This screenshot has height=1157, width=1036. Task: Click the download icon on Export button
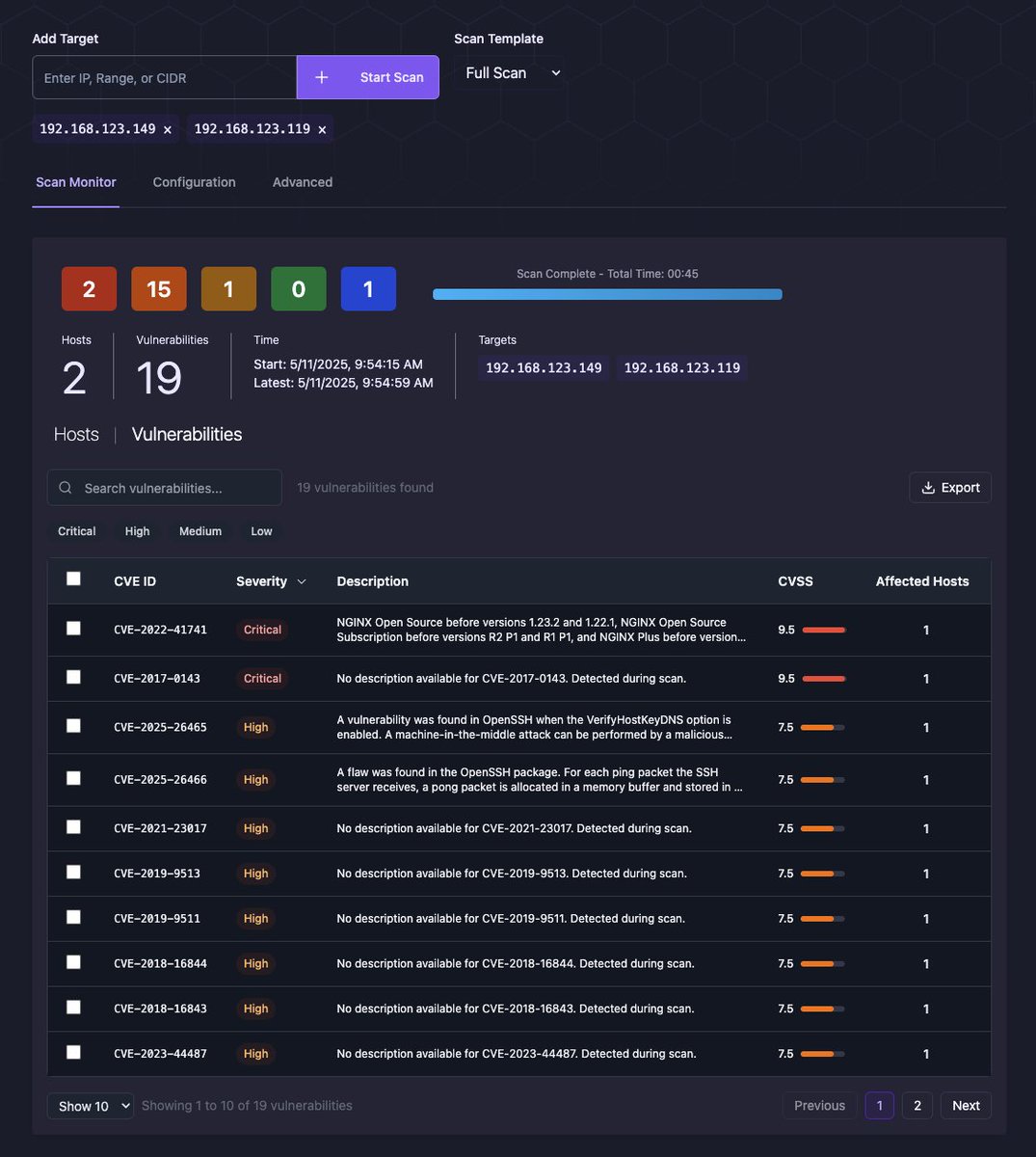(928, 488)
